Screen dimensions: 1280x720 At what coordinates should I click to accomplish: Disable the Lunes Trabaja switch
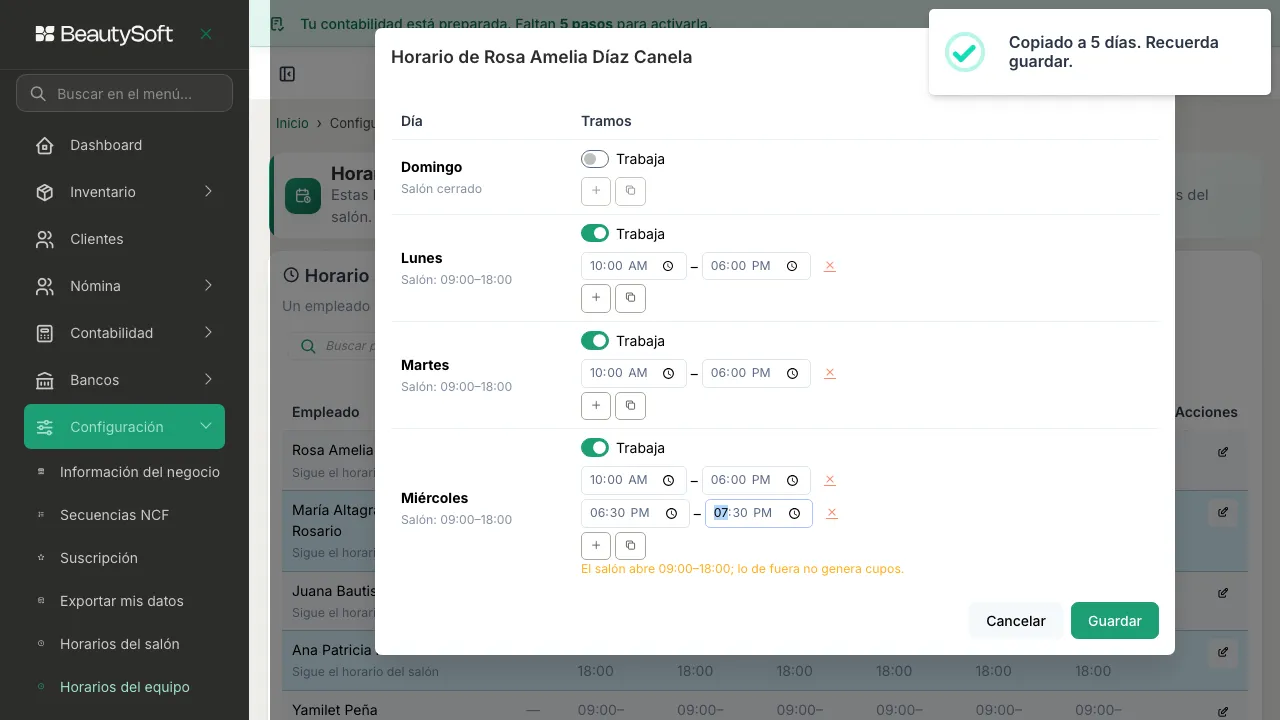(595, 233)
